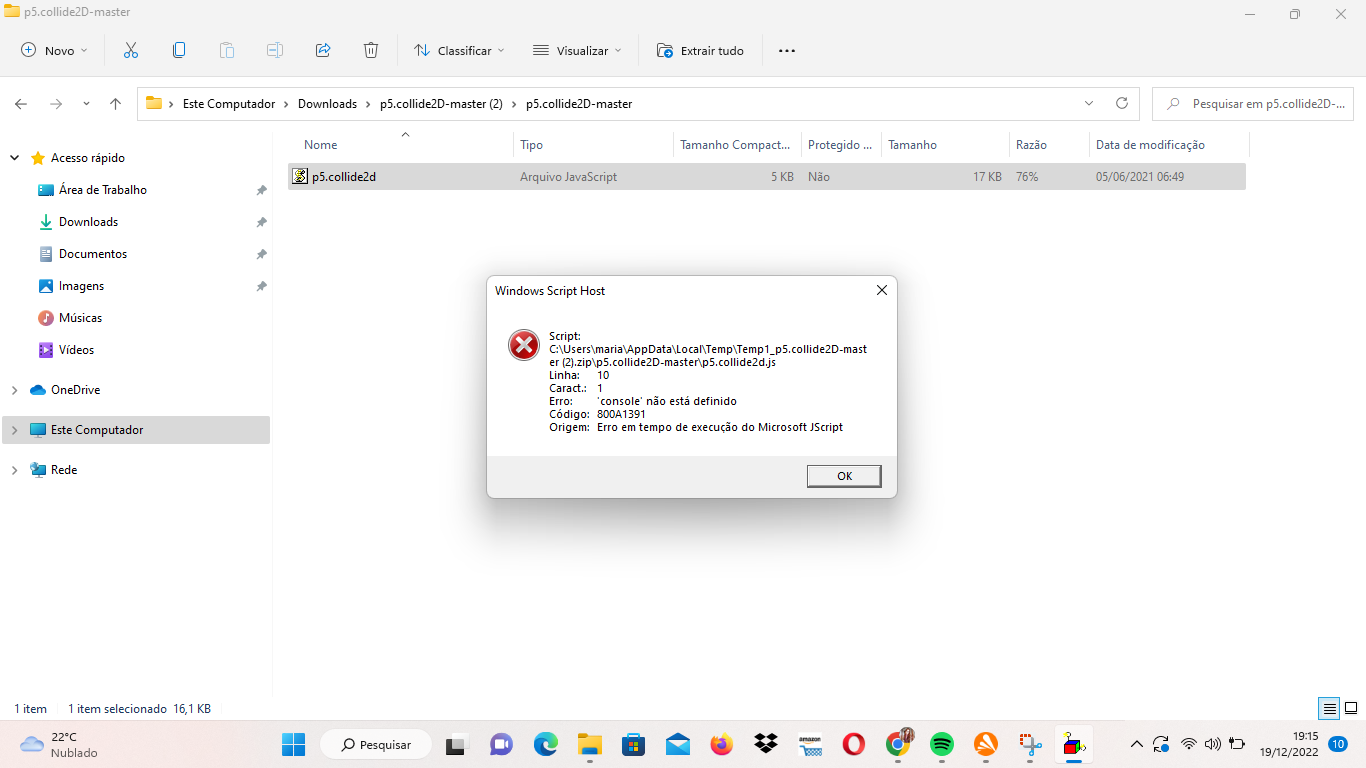Open the weather widget showing 22°C
The height and width of the screenshot is (768, 1366).
click(x=60, y=744)
